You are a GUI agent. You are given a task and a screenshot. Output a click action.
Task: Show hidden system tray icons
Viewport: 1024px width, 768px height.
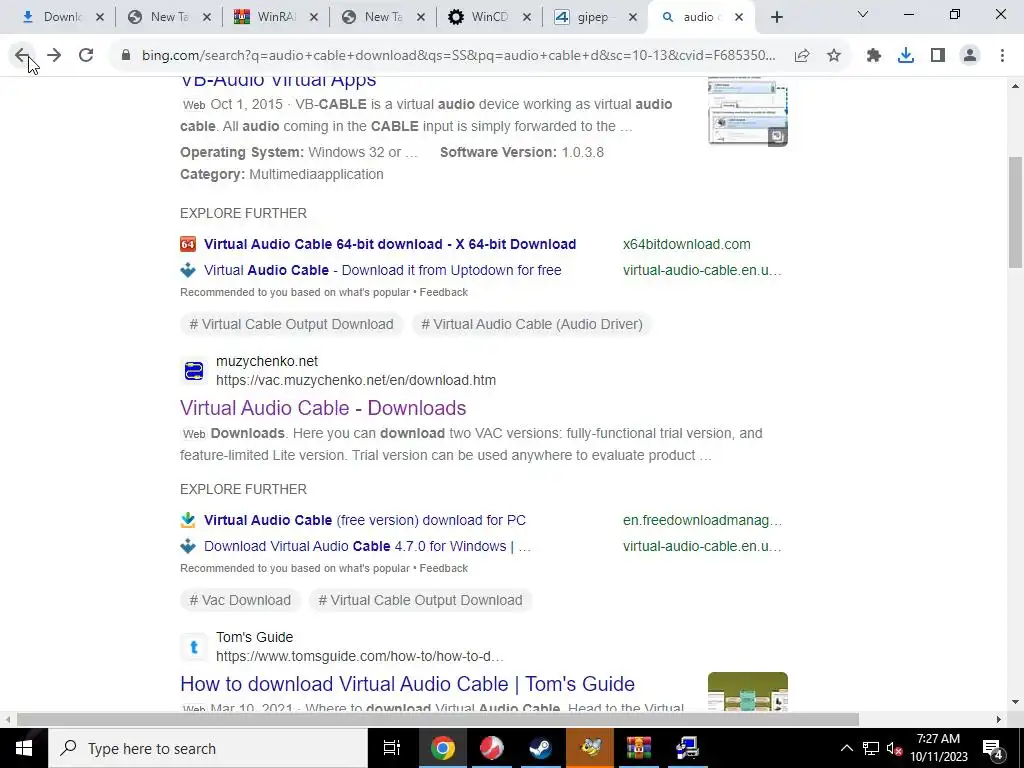[846, 748]
